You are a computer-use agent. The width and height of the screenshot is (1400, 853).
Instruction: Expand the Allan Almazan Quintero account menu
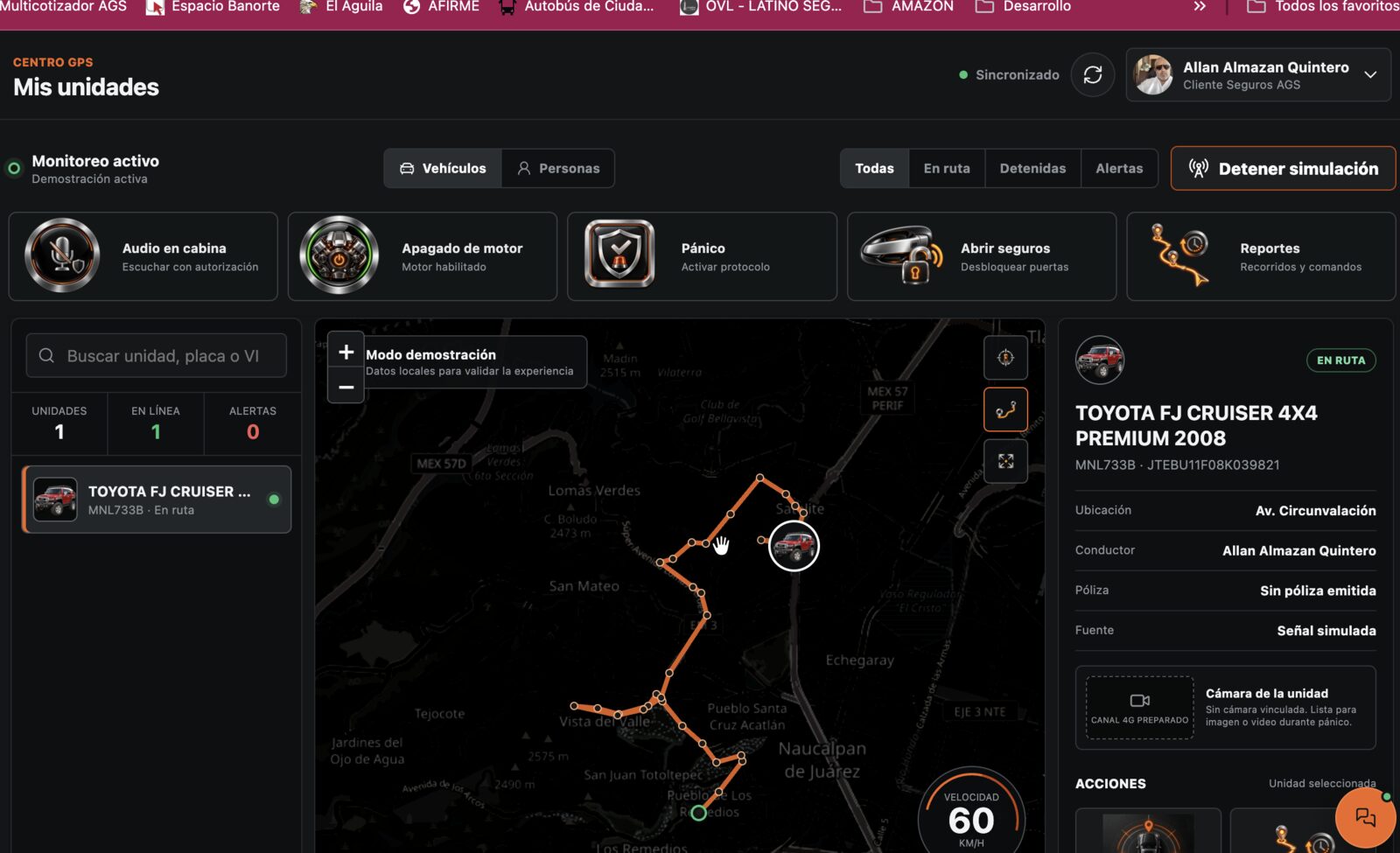(x=1258, y=75)
